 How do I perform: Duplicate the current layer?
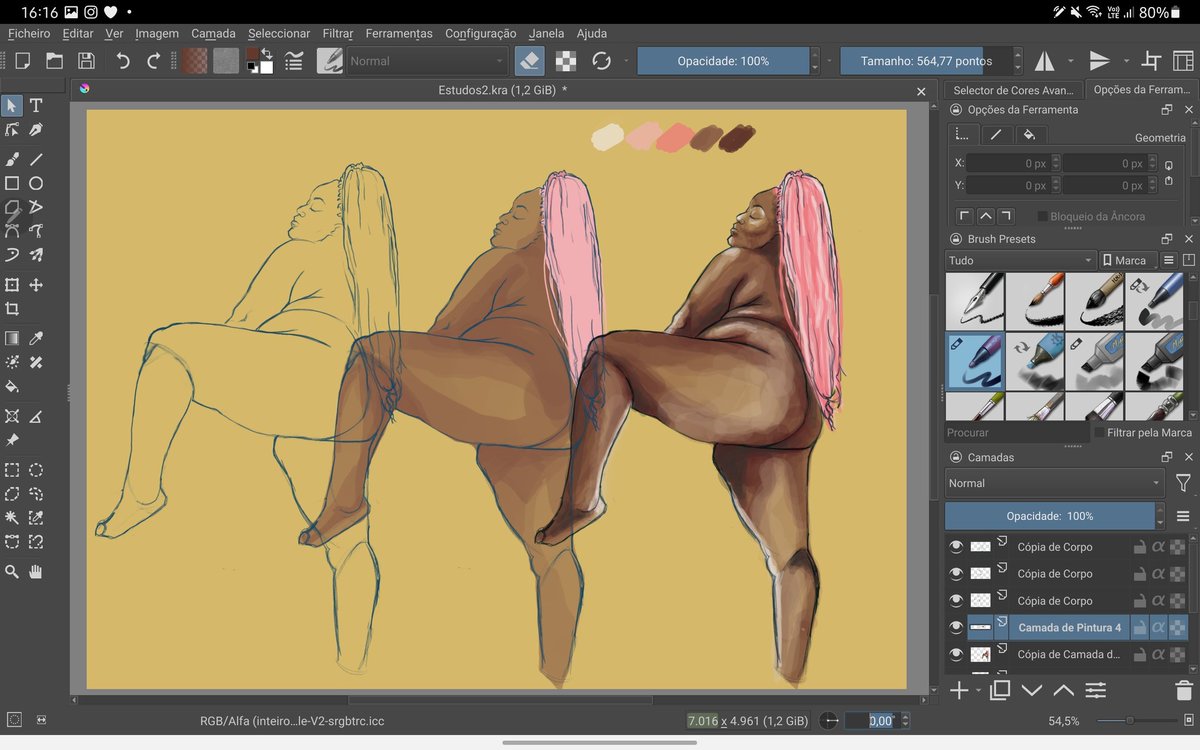click(1000, 690)
